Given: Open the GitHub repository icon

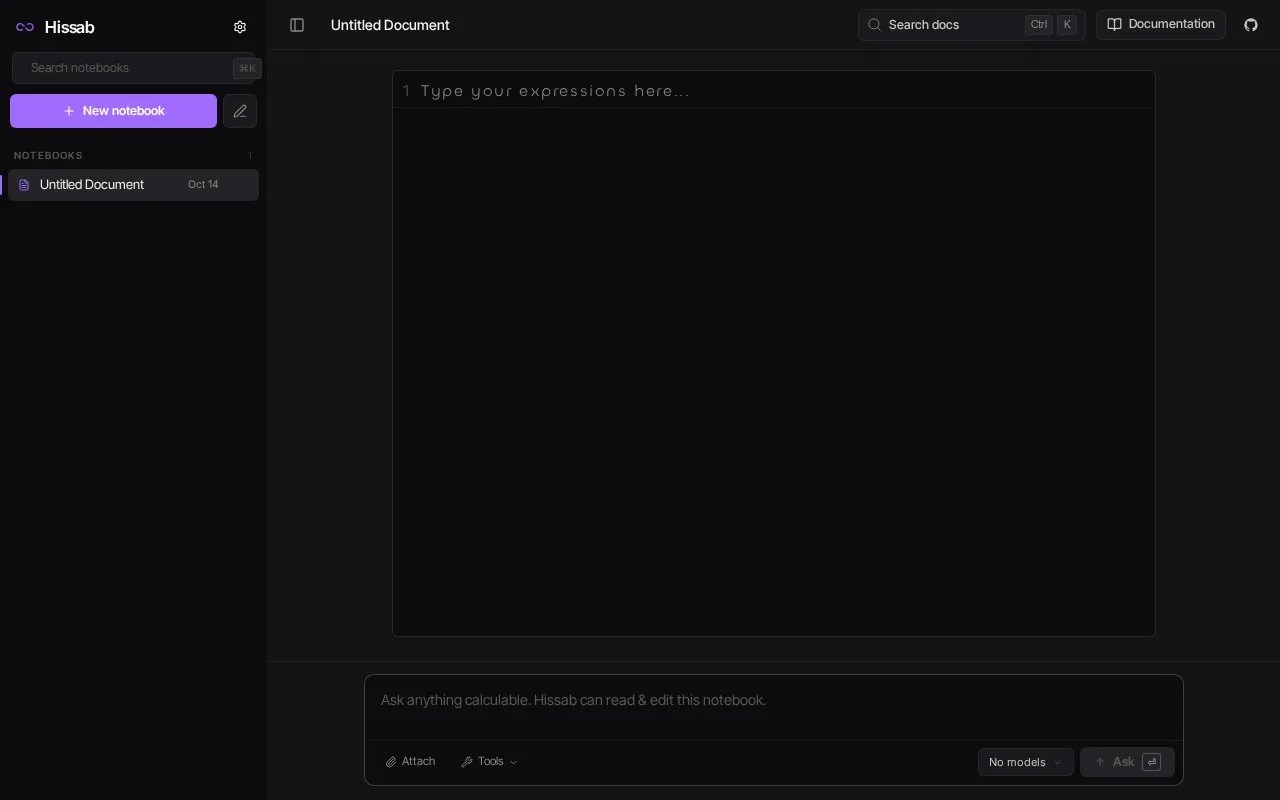Looking at the screenshot, I should coord(1251,25).
